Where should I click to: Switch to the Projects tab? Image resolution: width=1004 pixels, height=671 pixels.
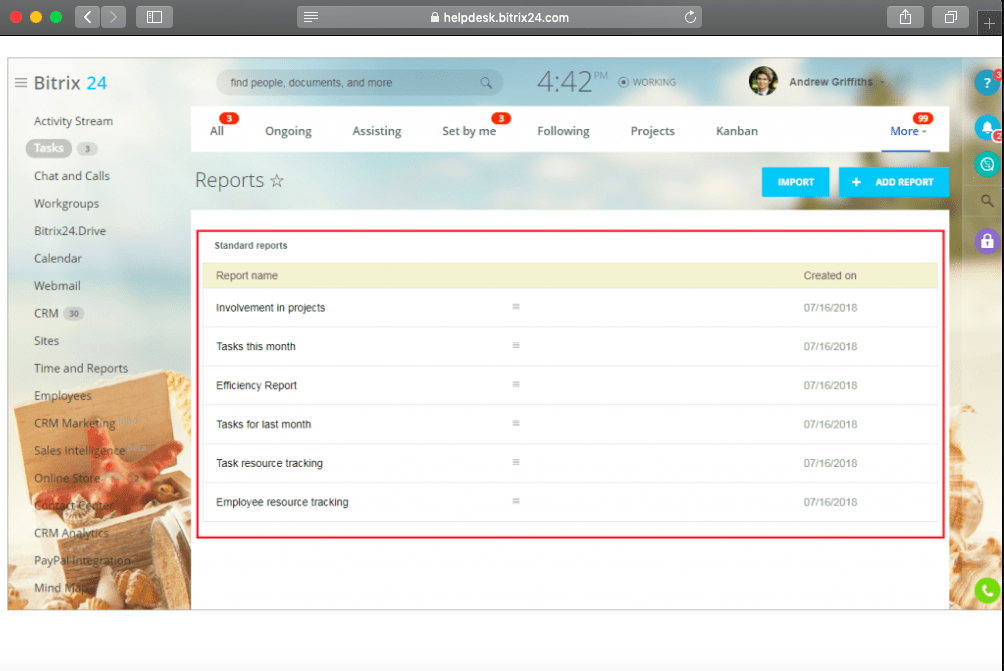(x=652, y=131)
